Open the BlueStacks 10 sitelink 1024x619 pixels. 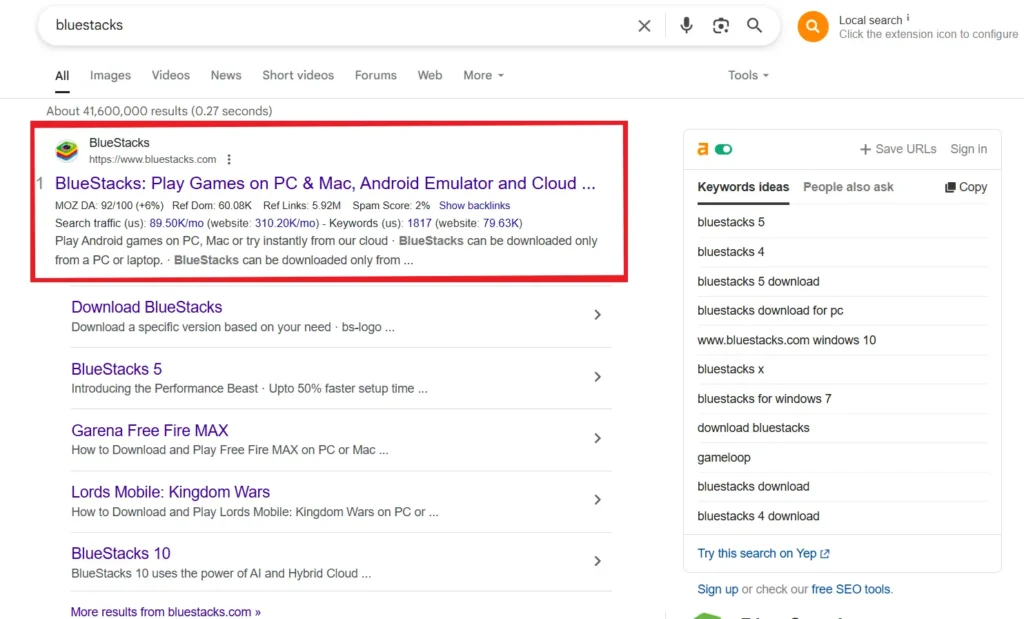point(121,553)
